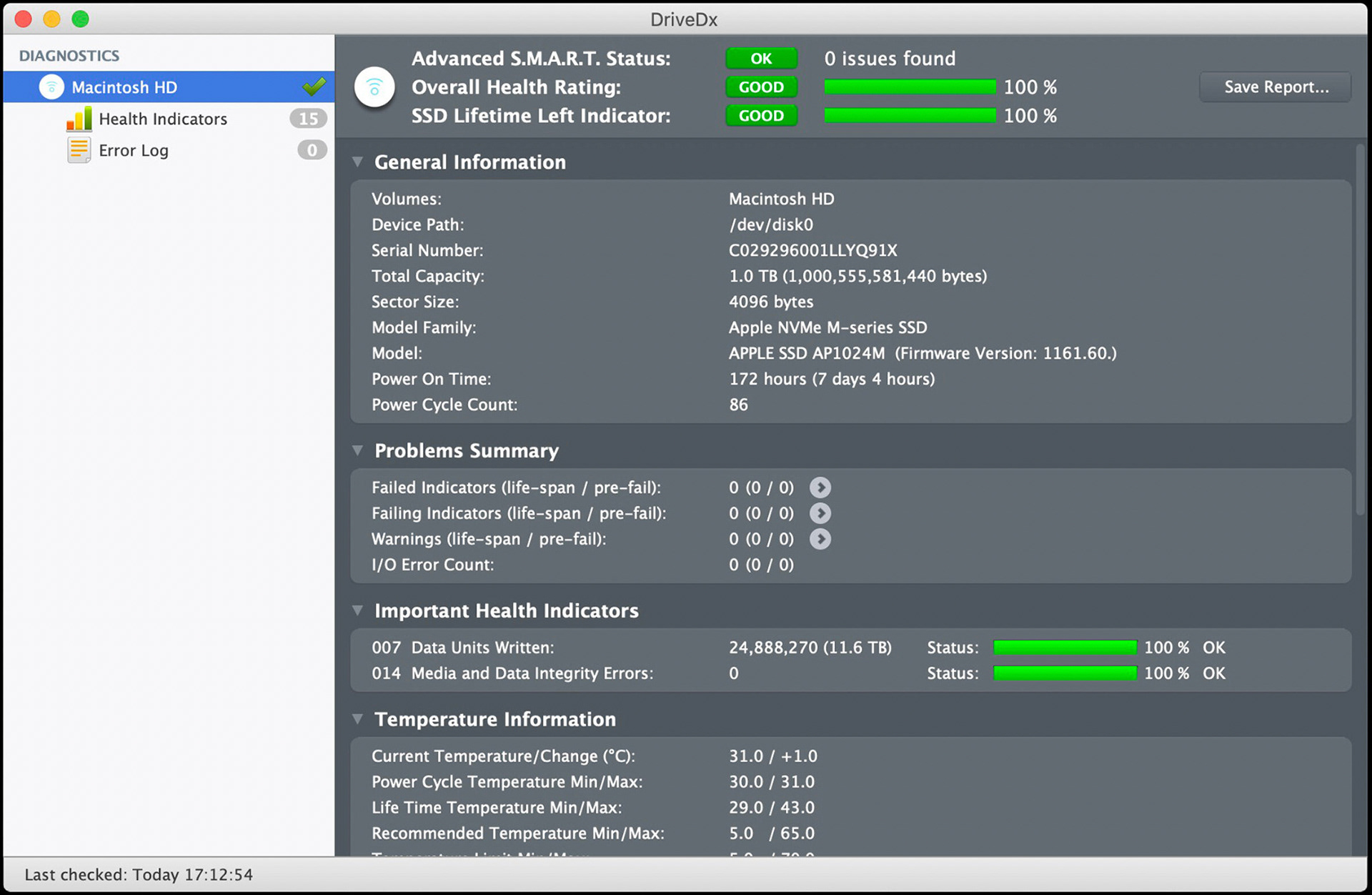Click the Error Log document icon
The width and height of the screenshot is (1372, 895).
[79, 150]
